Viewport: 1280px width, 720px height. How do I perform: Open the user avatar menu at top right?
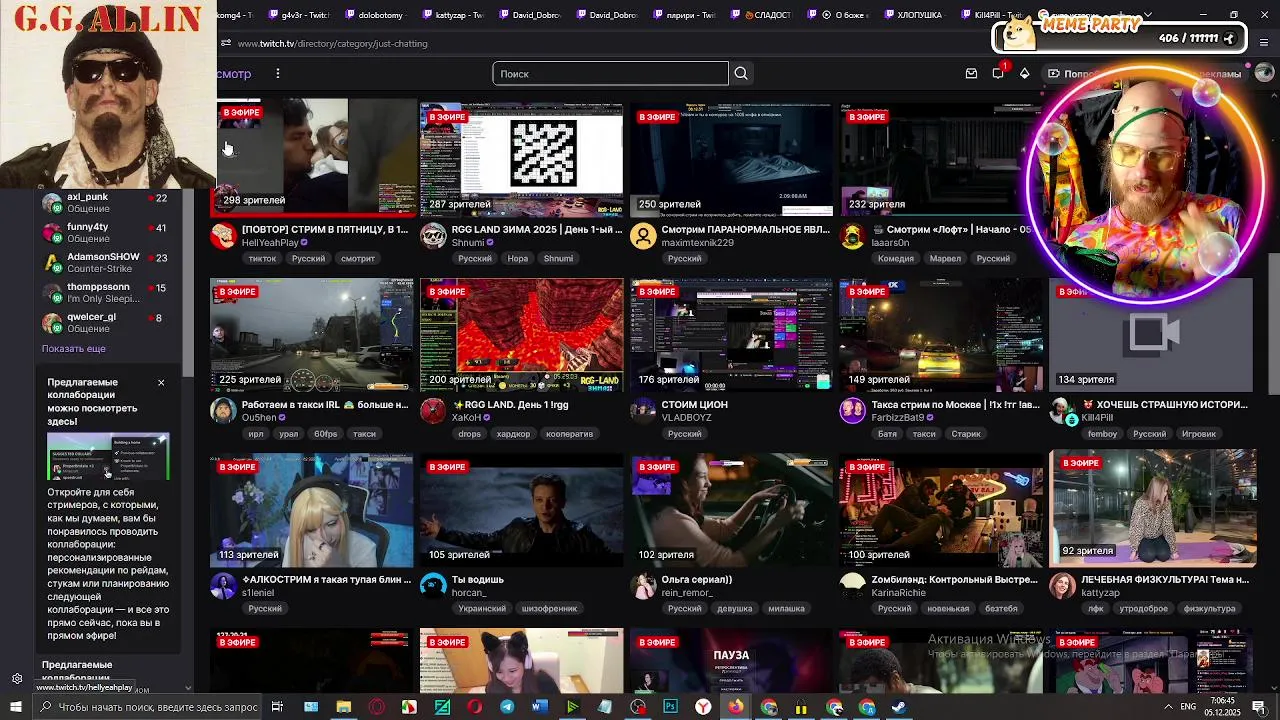coord(1264,73)
